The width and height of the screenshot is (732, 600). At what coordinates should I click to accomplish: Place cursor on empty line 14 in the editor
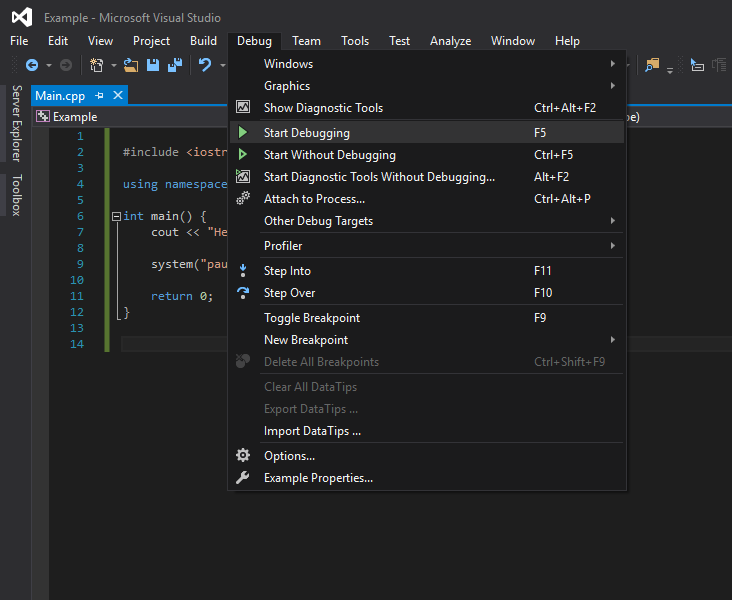[174, 344]
